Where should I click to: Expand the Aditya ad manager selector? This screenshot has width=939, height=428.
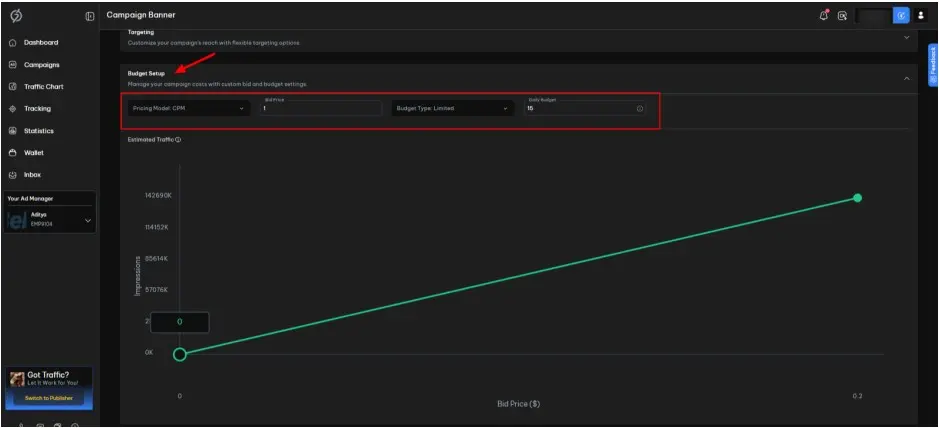pos(50,219)
